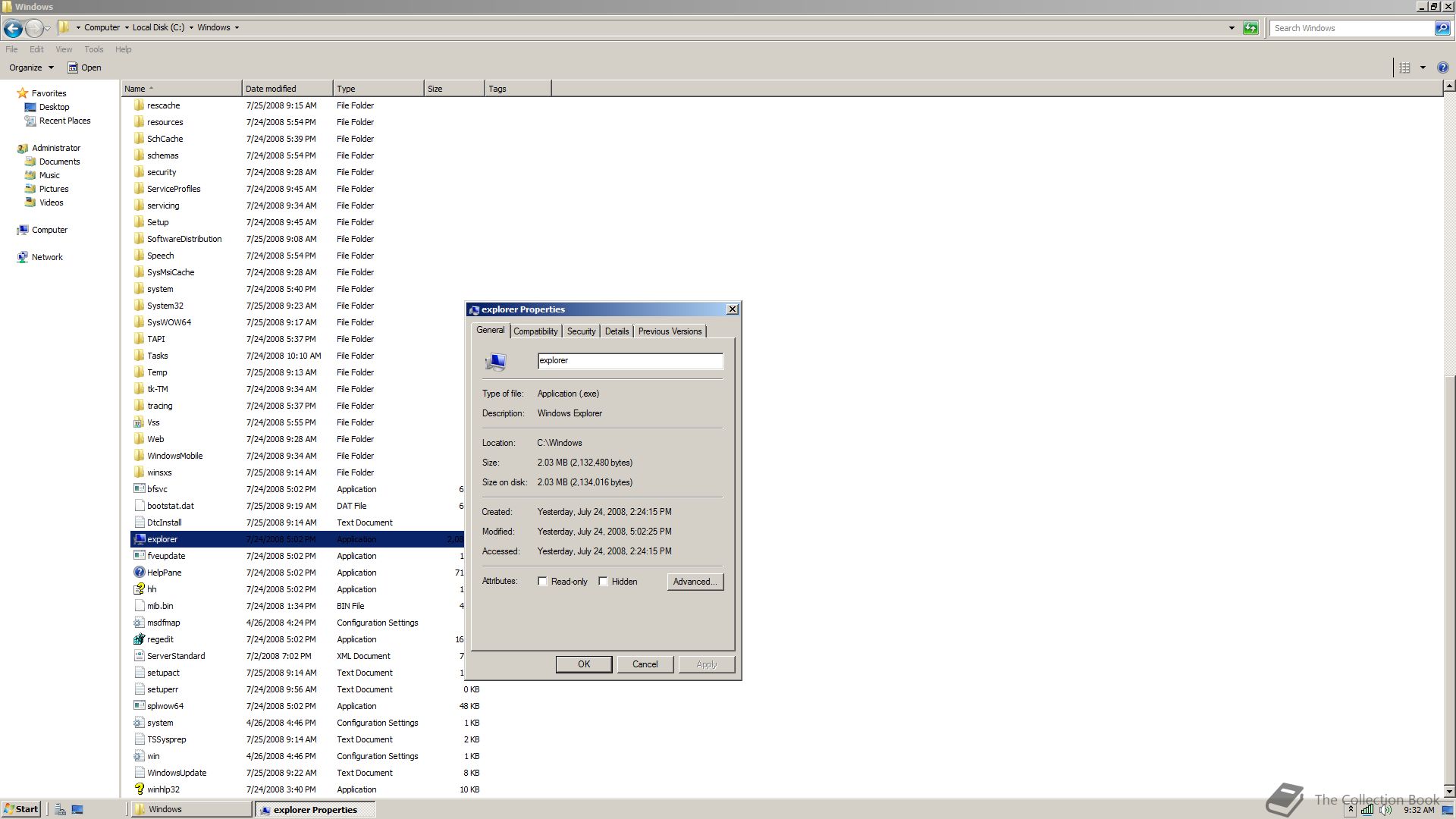Click the Network icon in navigation pane

click(x=23, y=257)
